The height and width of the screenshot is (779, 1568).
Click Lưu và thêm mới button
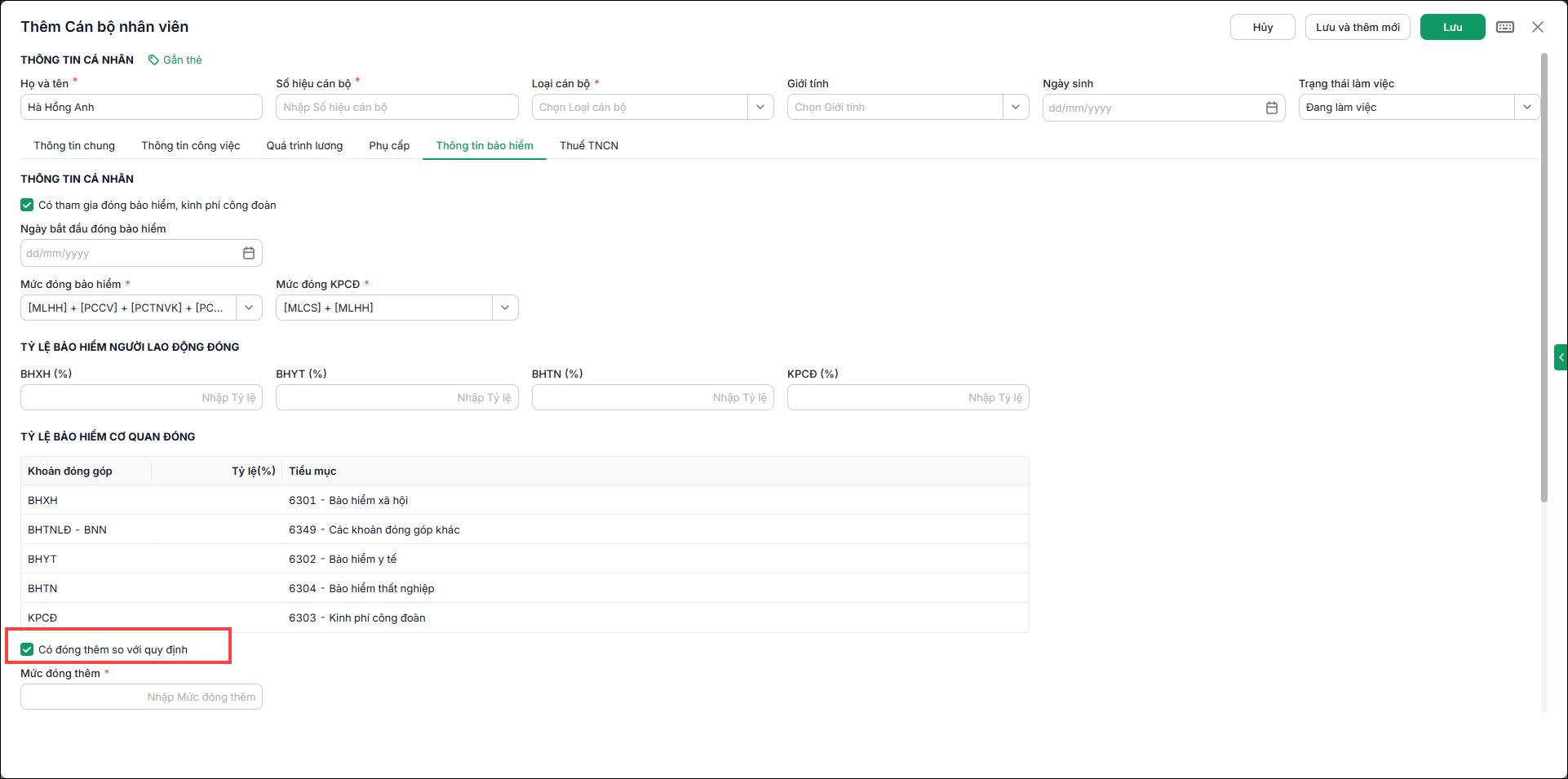click(1358, 27)
